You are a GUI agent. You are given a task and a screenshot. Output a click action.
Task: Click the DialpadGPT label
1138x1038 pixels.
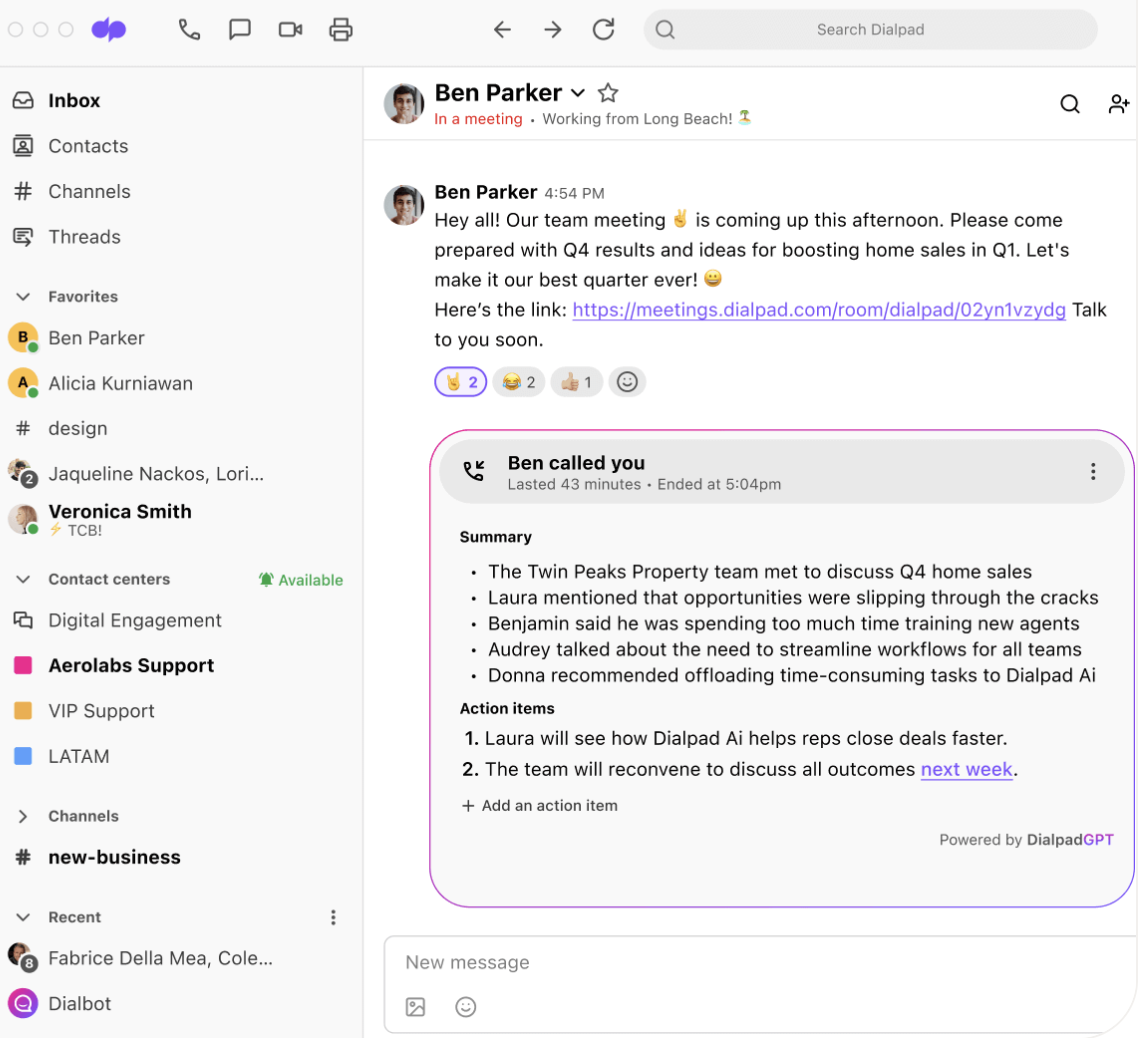coord(1070,840)
